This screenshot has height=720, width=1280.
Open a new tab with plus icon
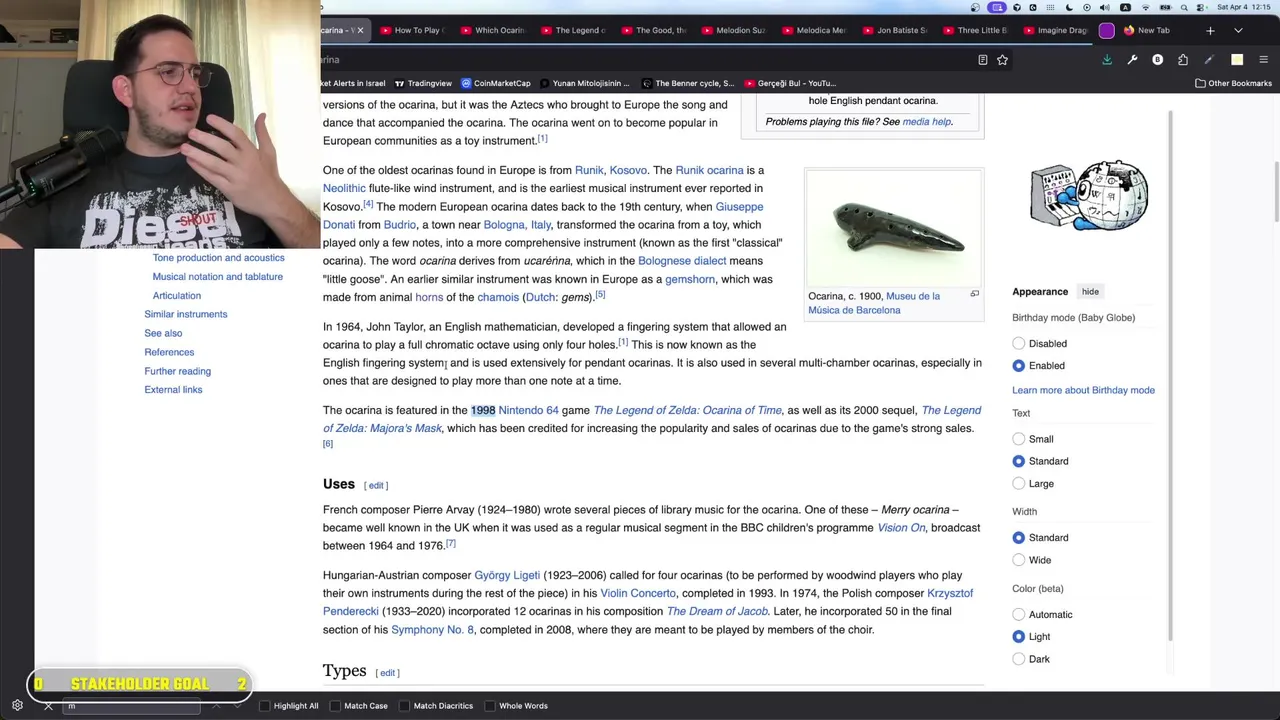coord(1210,30)
